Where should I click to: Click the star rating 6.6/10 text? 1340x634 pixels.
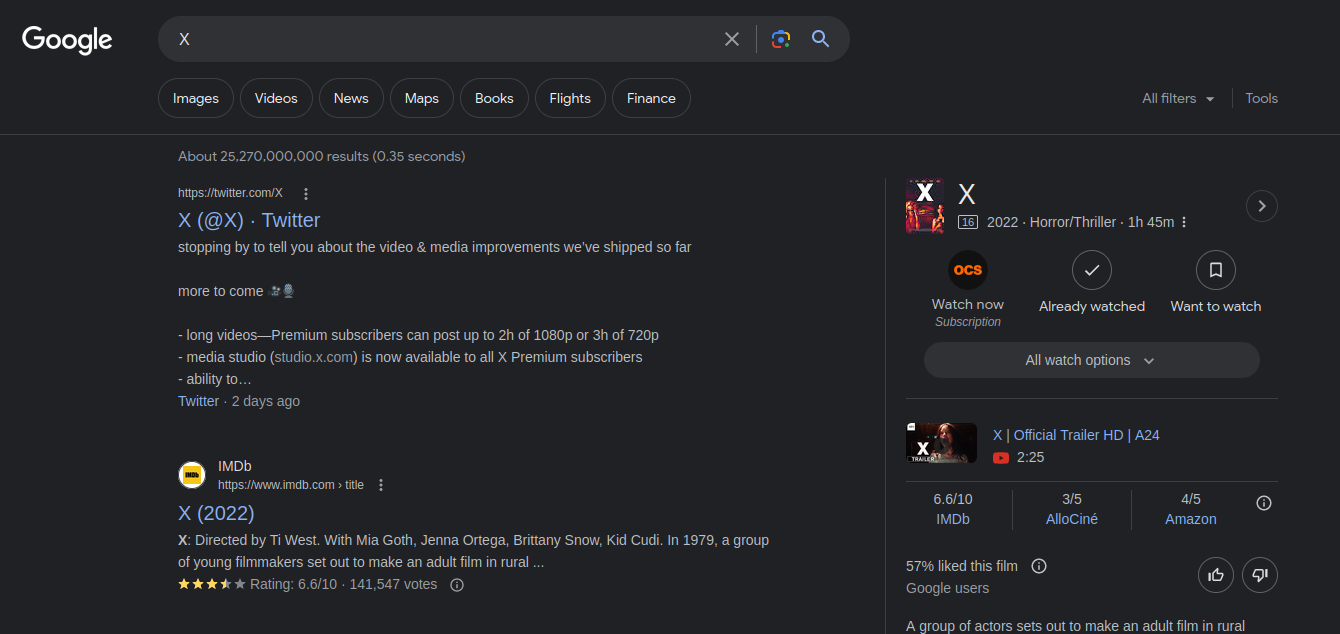pos(293,584)
